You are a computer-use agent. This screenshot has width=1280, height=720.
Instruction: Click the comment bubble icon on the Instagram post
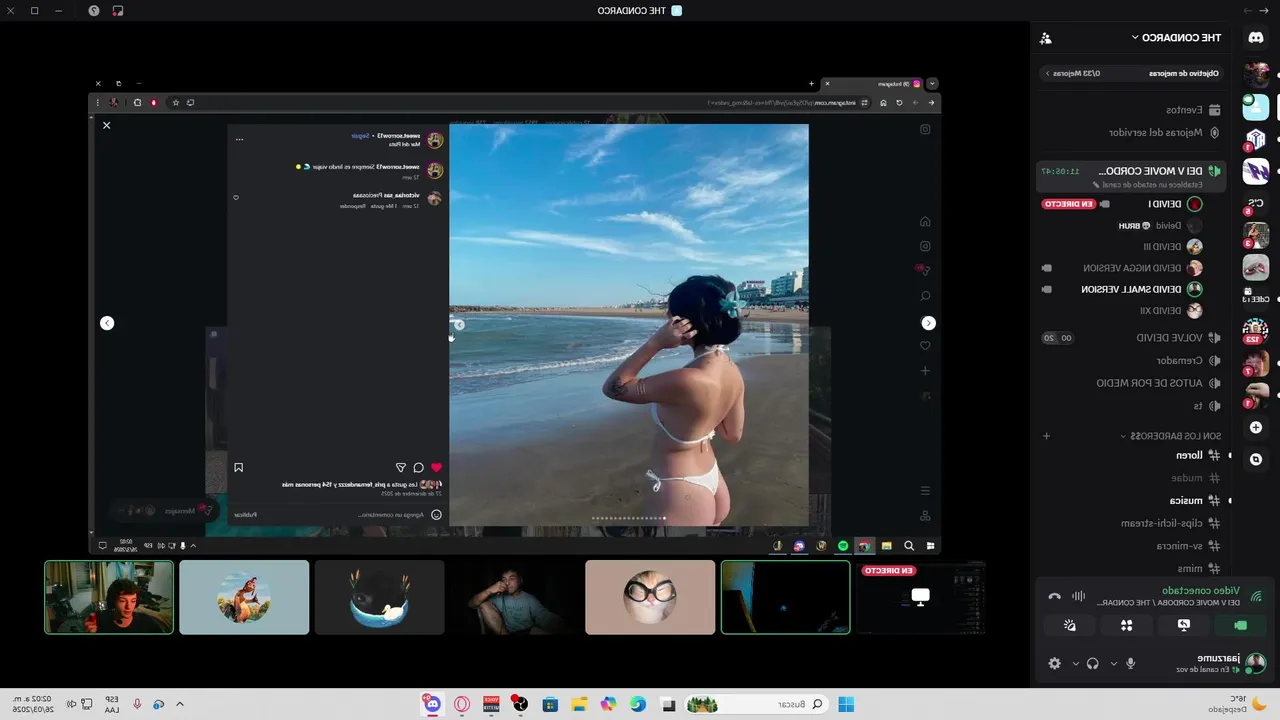point(418,467)
